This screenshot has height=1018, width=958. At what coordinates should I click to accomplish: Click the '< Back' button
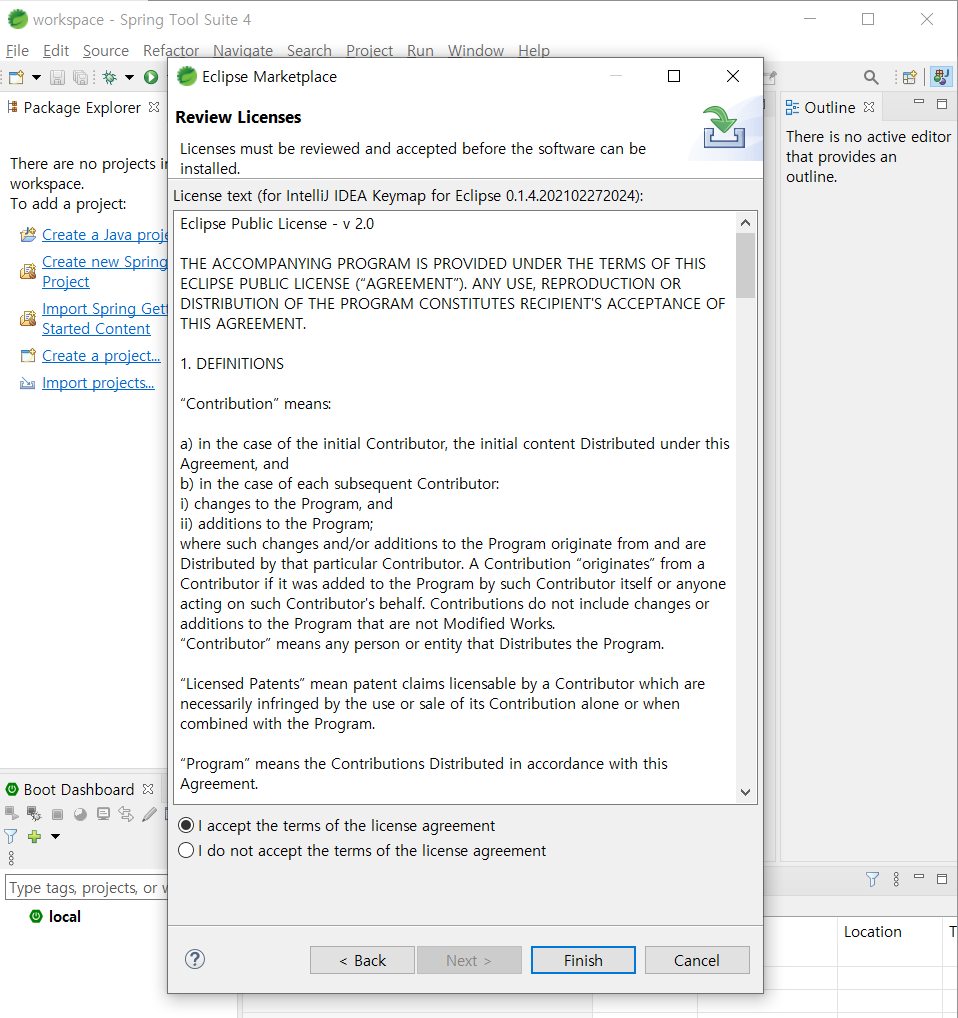(x=362, y=960)
